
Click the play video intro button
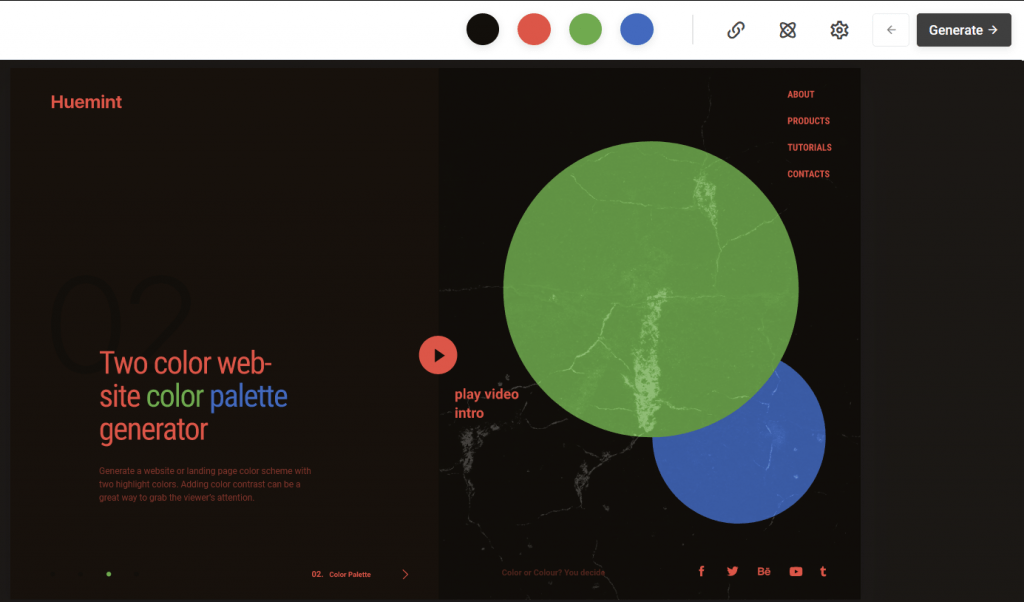coord(438,355)
